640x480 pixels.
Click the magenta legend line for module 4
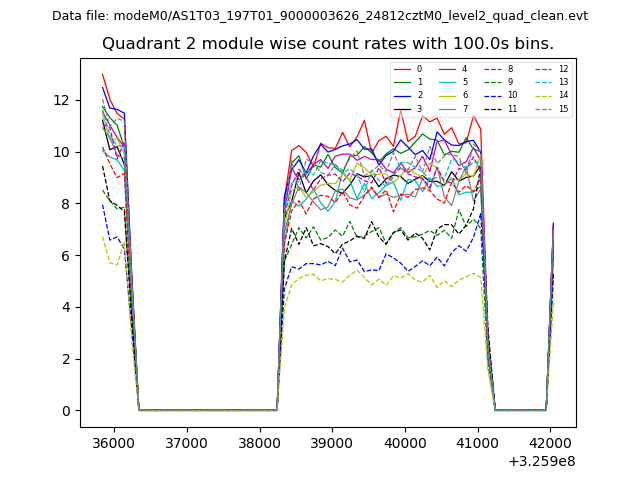(448, 69)
